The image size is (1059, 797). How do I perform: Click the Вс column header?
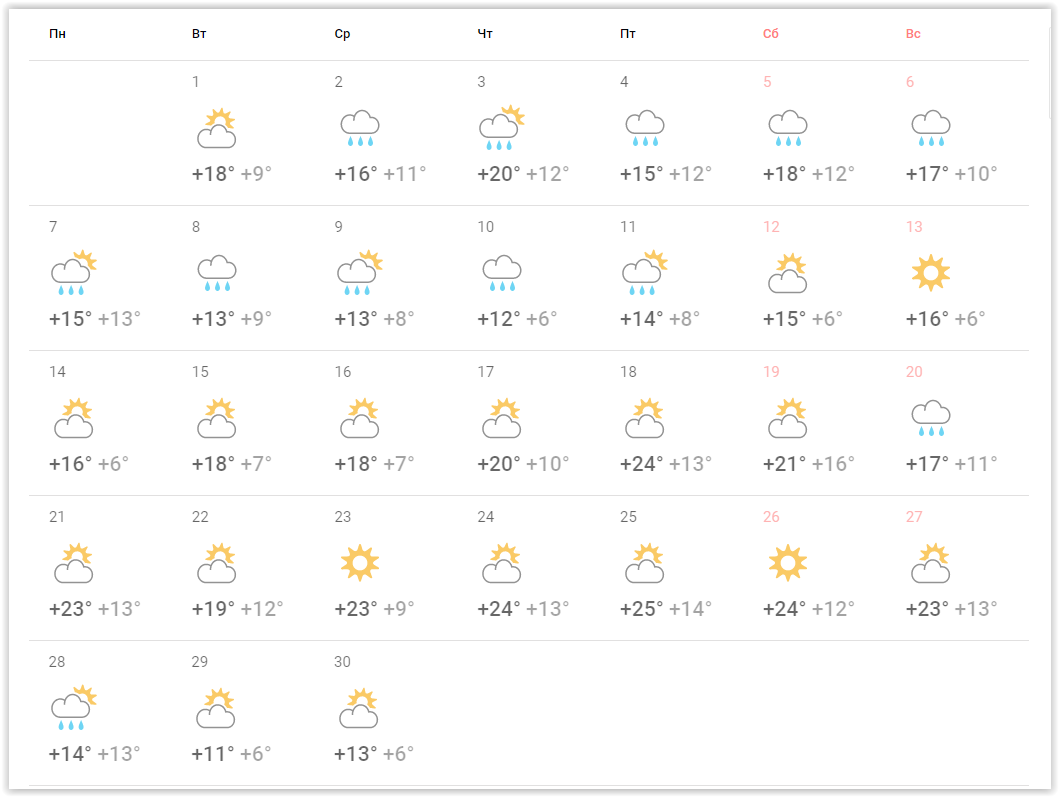913,34
